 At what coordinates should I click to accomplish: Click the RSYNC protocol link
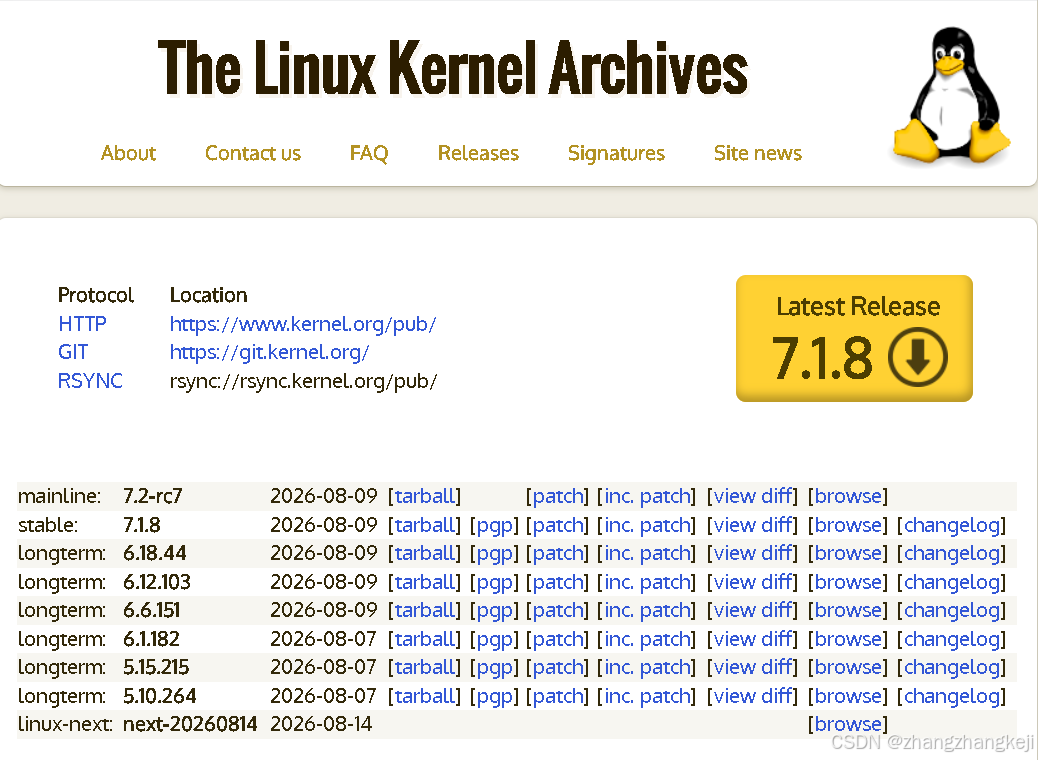click(x=90, y=381)
